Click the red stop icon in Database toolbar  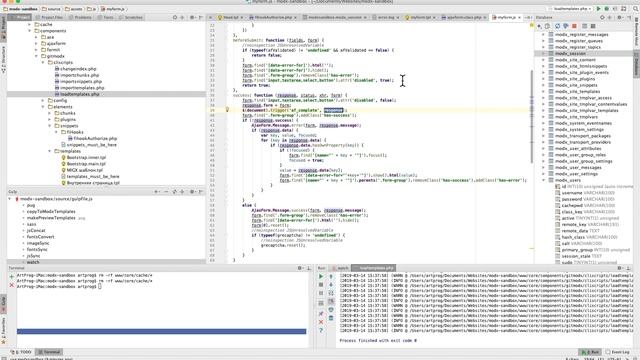574,26
